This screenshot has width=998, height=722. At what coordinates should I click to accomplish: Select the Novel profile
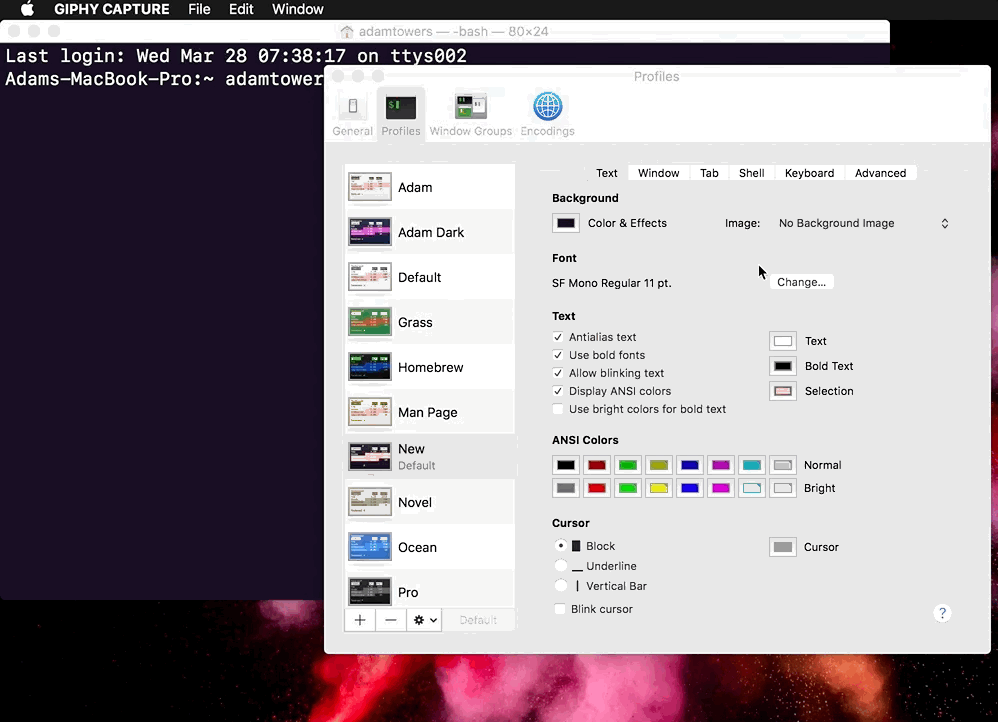pos(430,502)
